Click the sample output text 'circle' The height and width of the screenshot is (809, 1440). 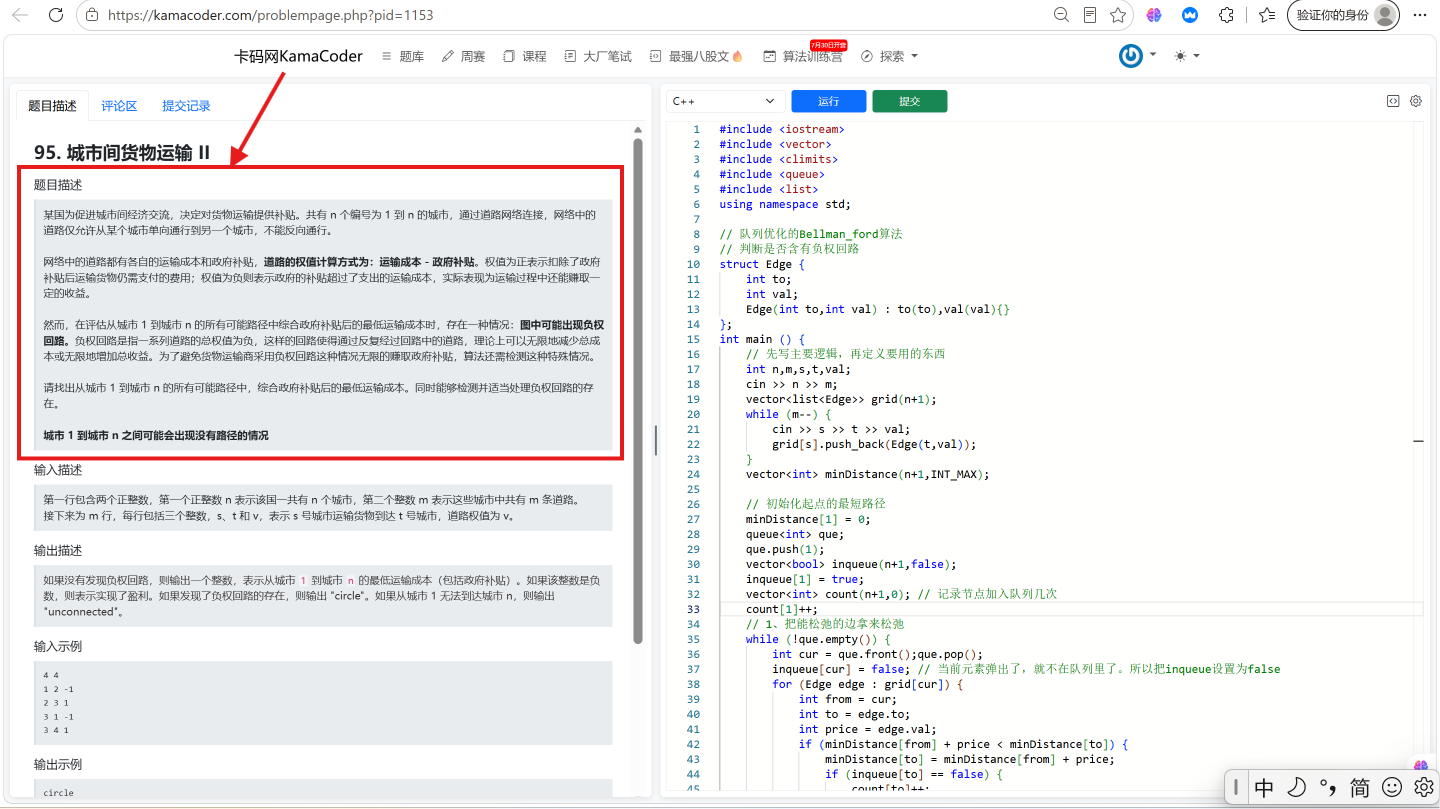pyautogui.click(x=59, y=793)
